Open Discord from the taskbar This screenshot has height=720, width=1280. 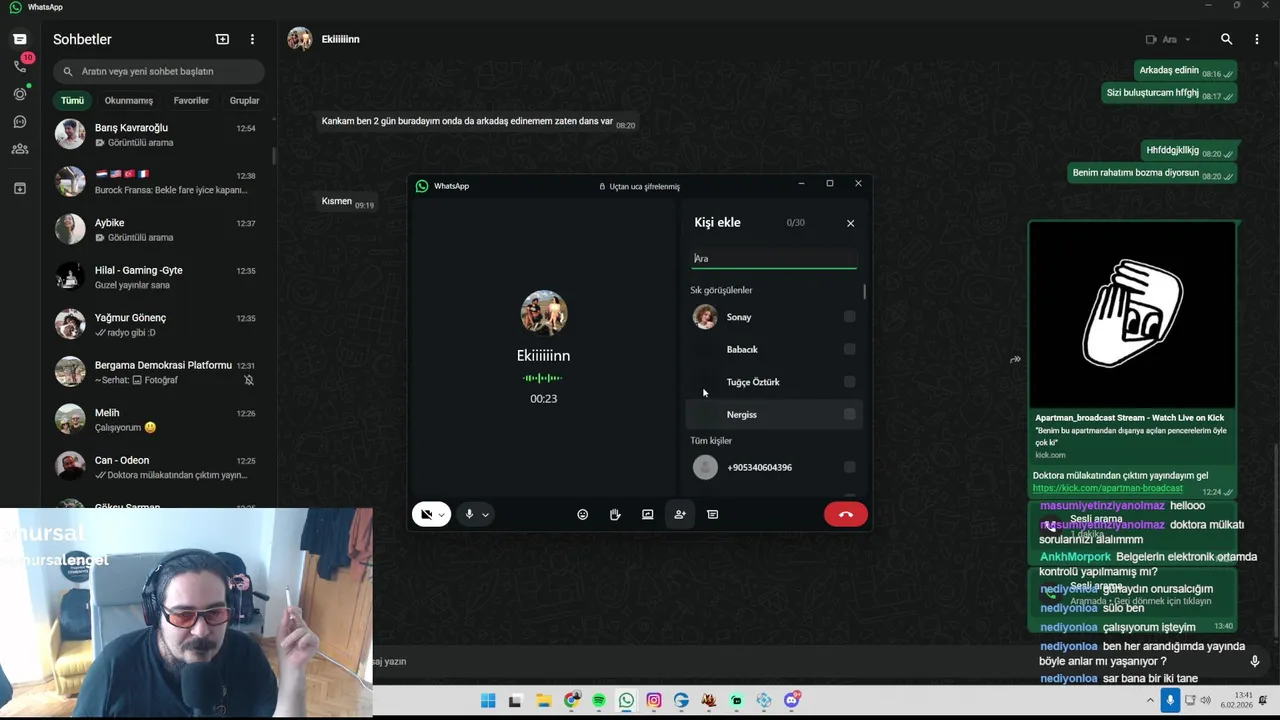pyautogui.click(x=792, y=701)
